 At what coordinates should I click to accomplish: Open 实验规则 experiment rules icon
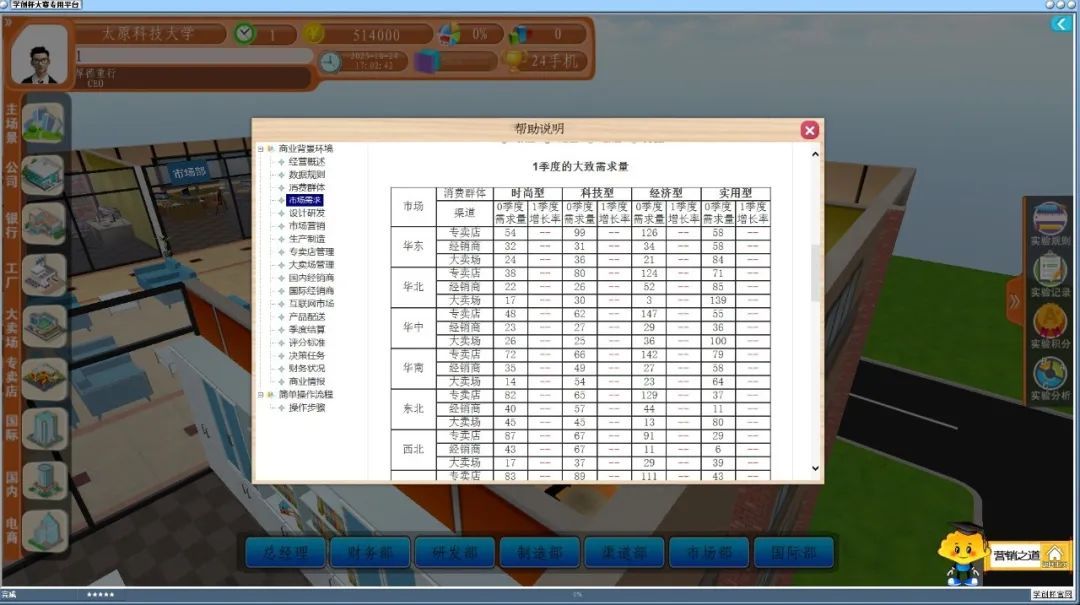tap(1050, 222)
